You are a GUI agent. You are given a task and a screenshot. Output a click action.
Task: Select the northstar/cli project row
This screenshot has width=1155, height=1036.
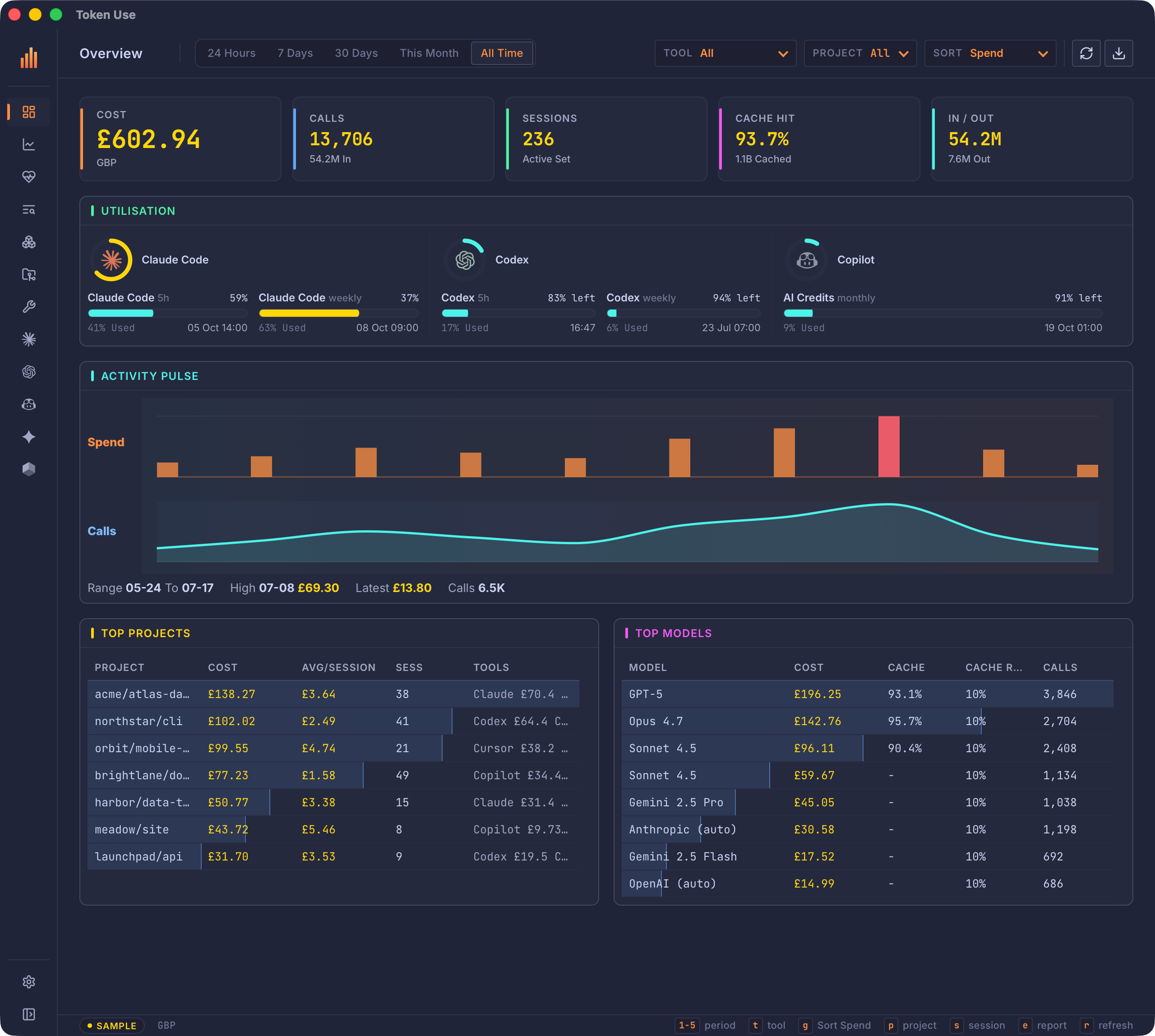pyautogui.click(x=333, y=721)
